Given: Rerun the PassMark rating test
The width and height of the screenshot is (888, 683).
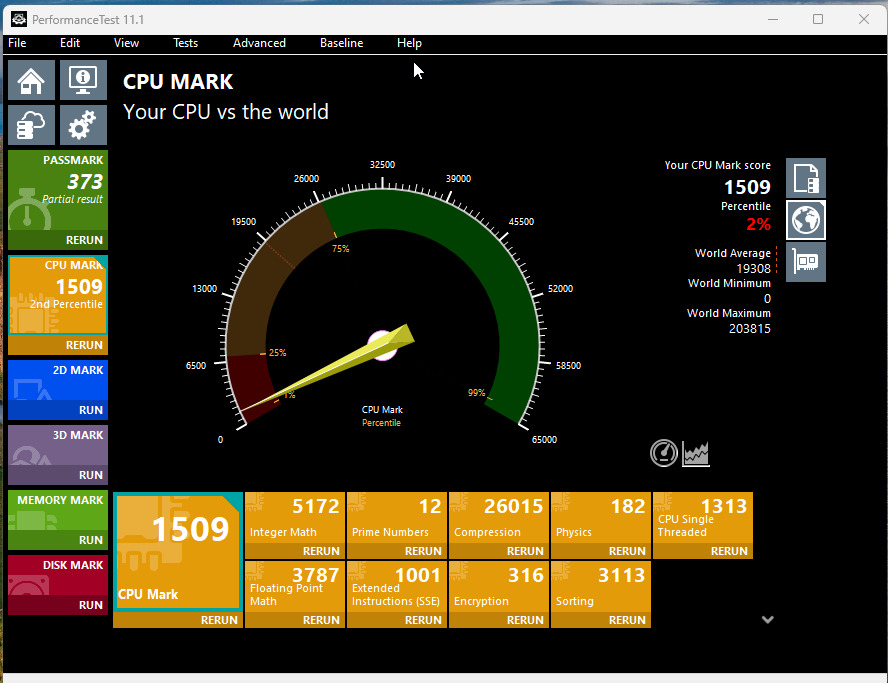Looking at the screenshot, I should (x=58, y=240).
